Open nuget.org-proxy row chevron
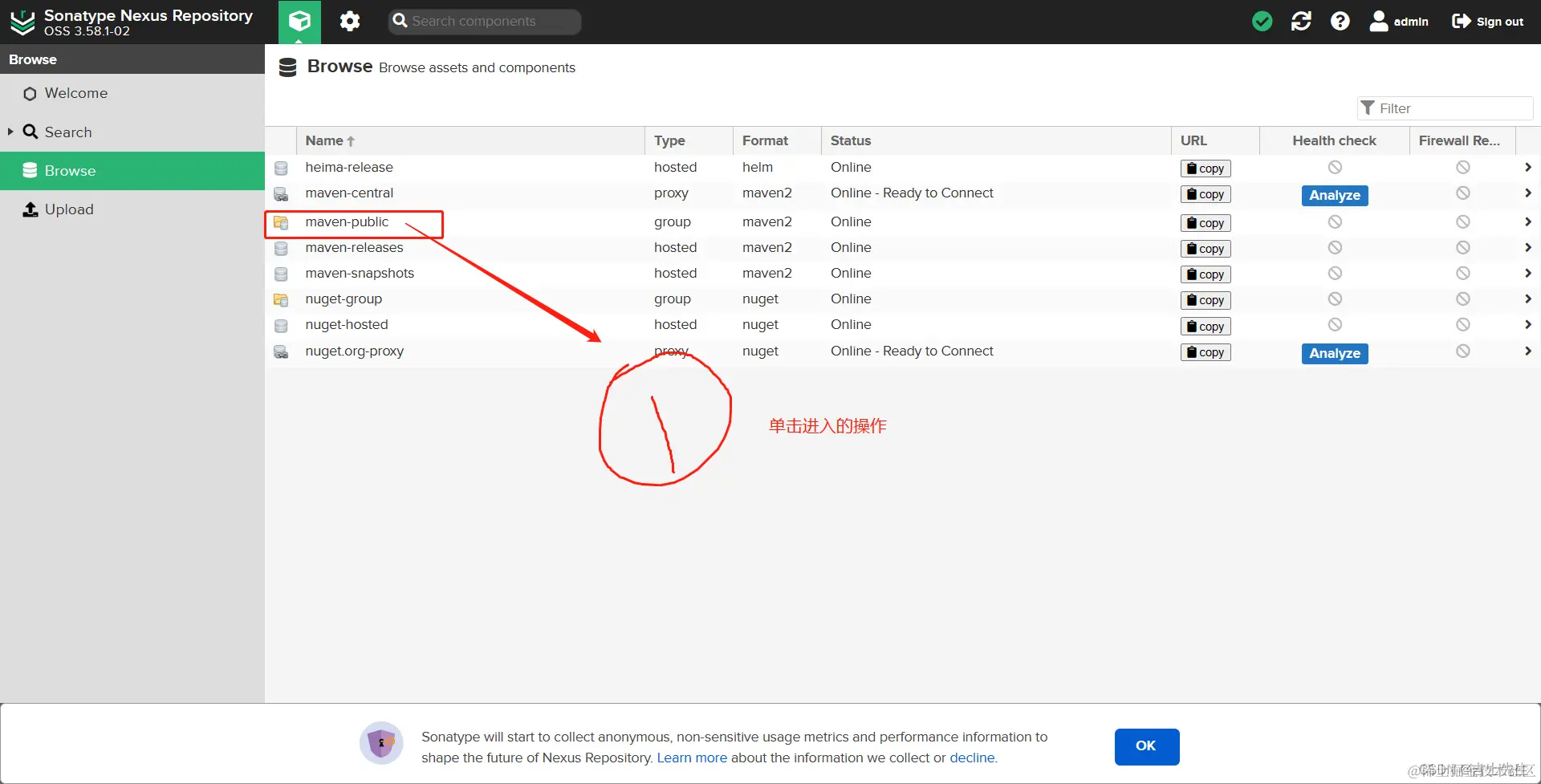1541x784 pixels. pyautogui.click(x=1528, y=351)
